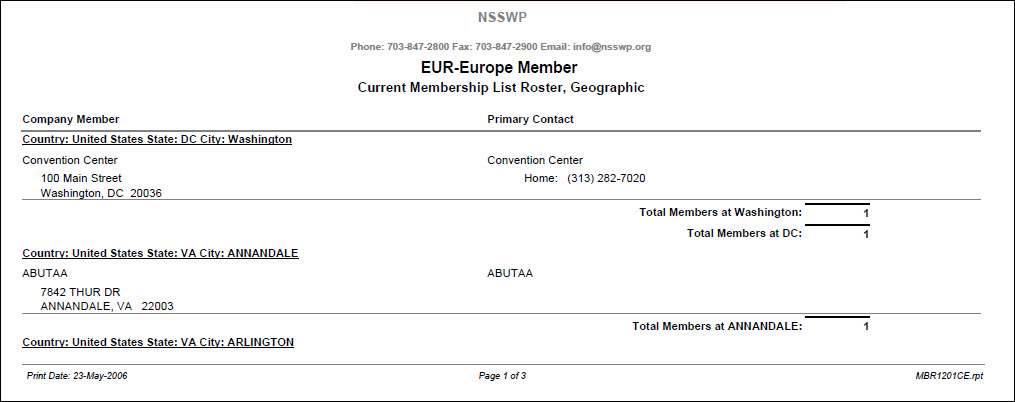The image size is (1015, 402).
Task: Click the info@nsswp.org email address
Action: click(x=613, y=47)
